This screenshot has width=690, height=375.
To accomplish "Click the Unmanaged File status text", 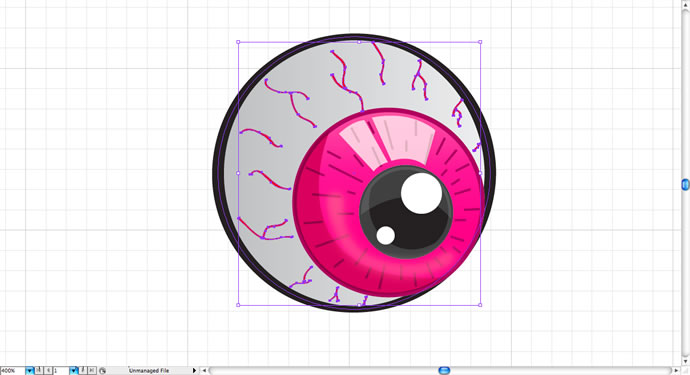I will pyautogui.click(x=149, y=371).
